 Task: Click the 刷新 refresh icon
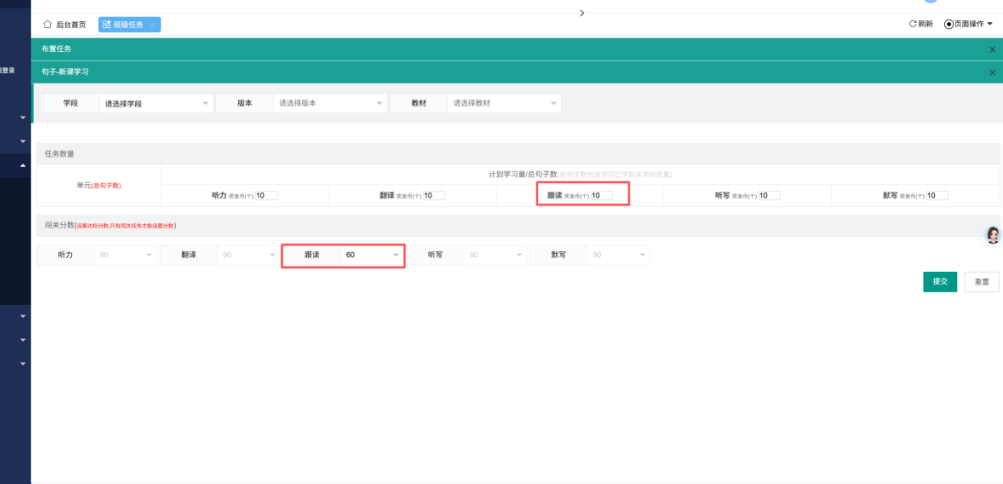tap(912, 24)
